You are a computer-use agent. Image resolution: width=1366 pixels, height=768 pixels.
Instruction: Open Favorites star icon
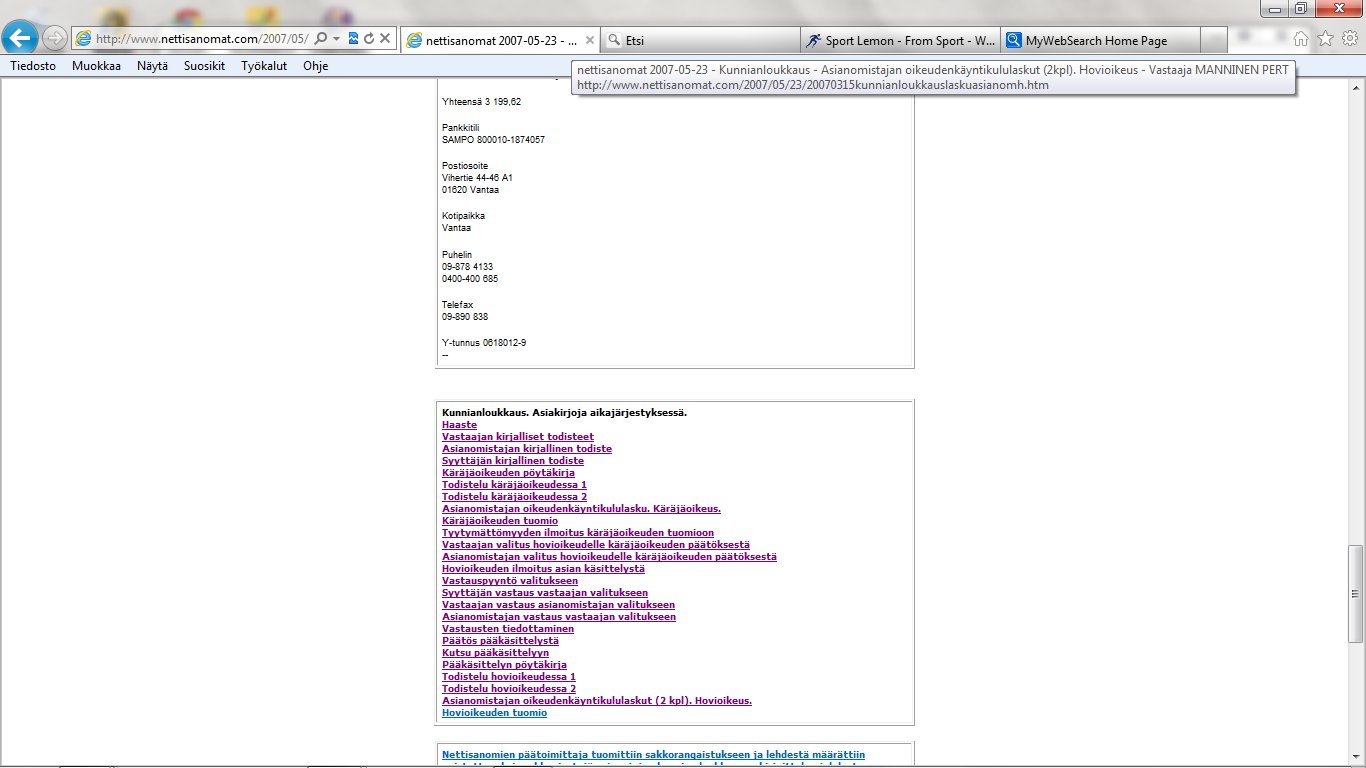point(1325,39)
